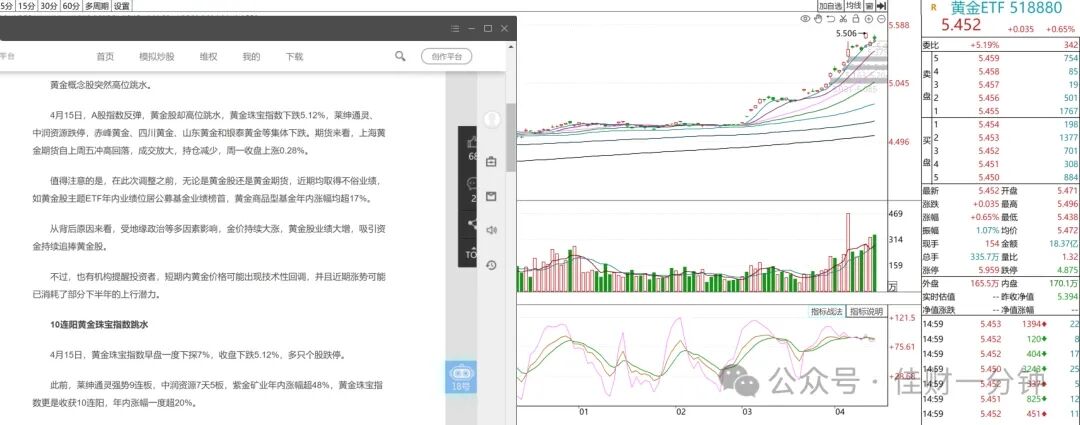Click the TOP back-to-top button
This screenshot has height=425, width=1080.
(470, 254)
